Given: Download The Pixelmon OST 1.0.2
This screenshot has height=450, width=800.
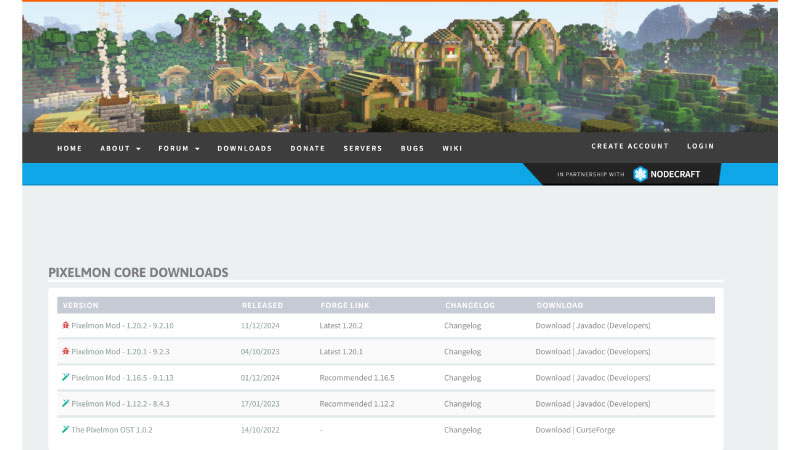Looking at the screenshot, I should (x=553, y=430).
